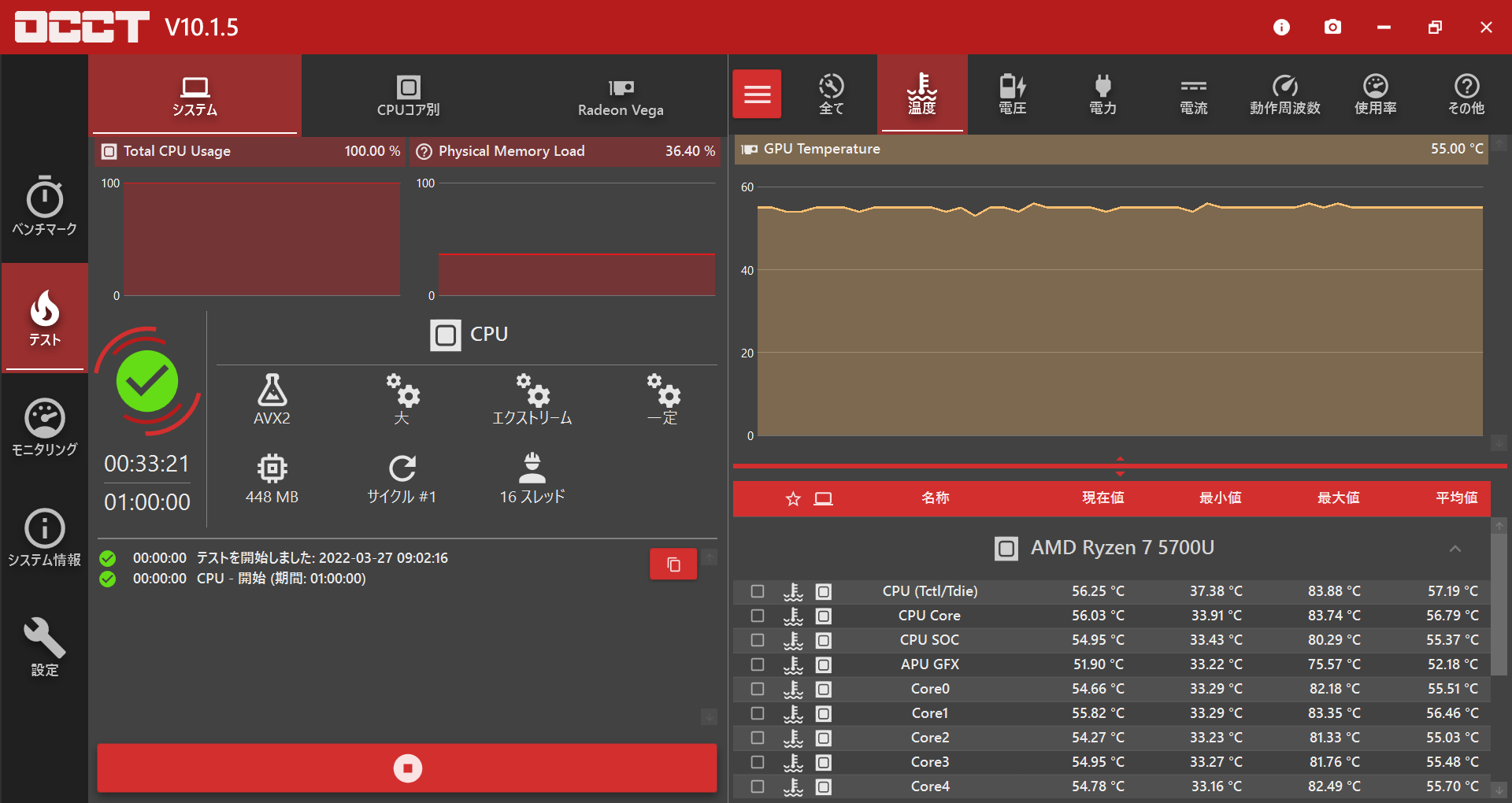Click the sensor table scrollbar thumb
The height and width of the screenshot is (803, 1512).
[1499, 605]
